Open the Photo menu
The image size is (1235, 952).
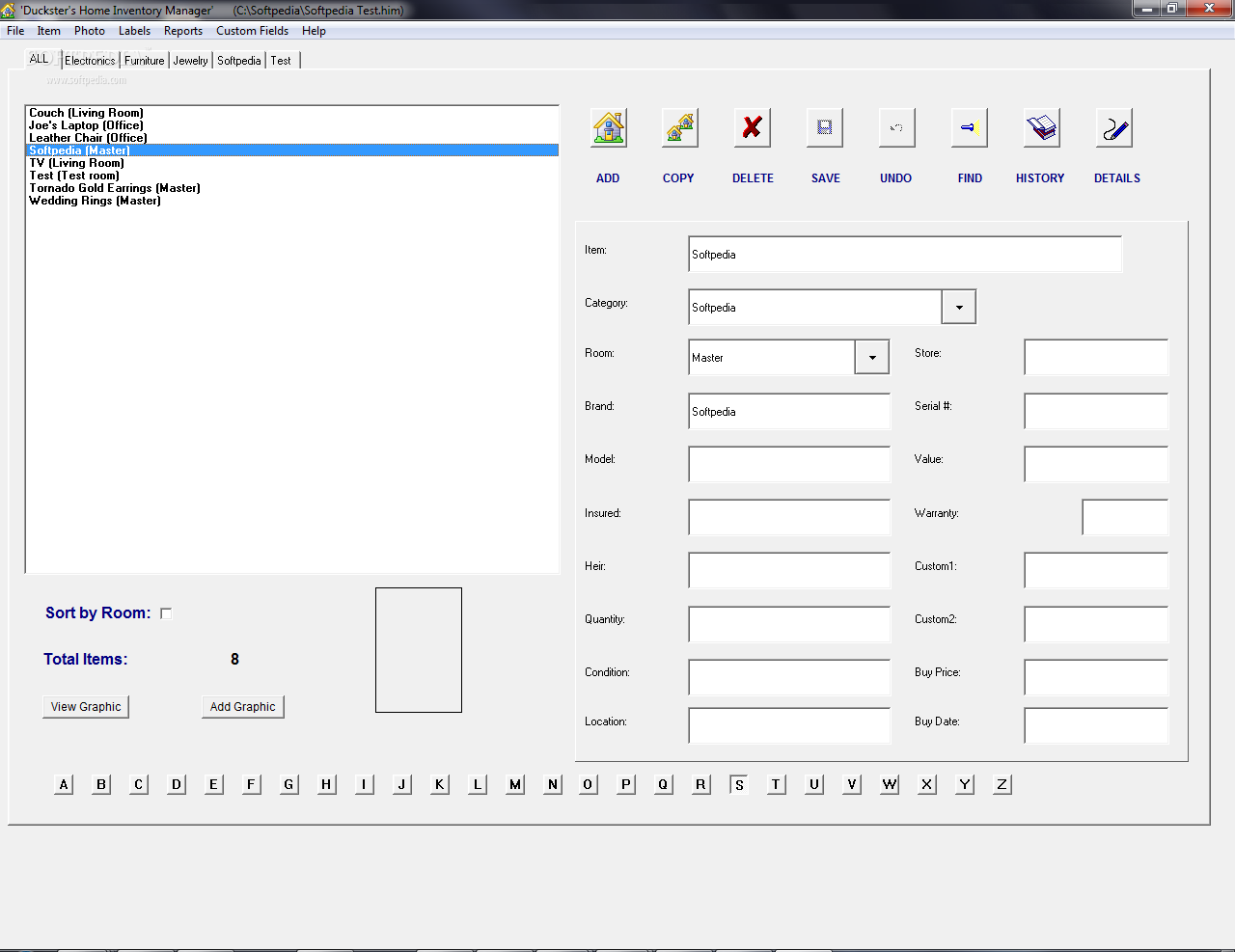point(90,31)
